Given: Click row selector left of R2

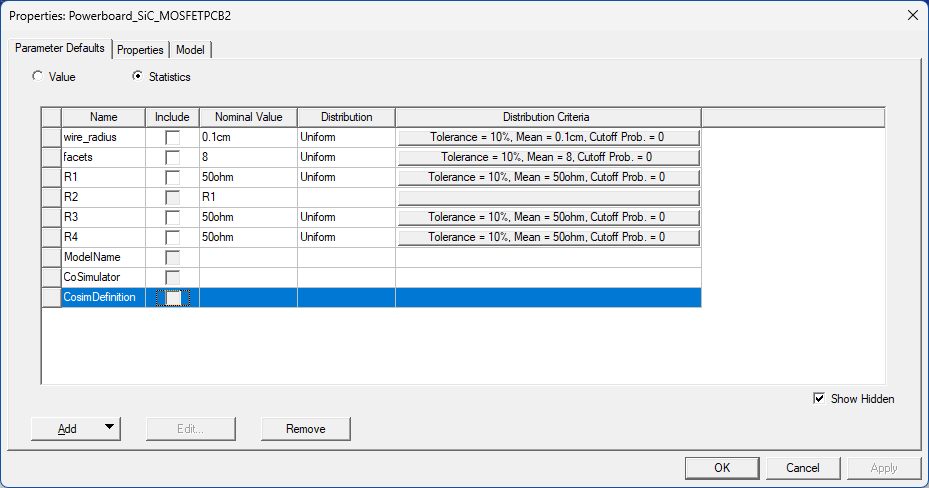Looking at the screenshot, I should 52,198.
